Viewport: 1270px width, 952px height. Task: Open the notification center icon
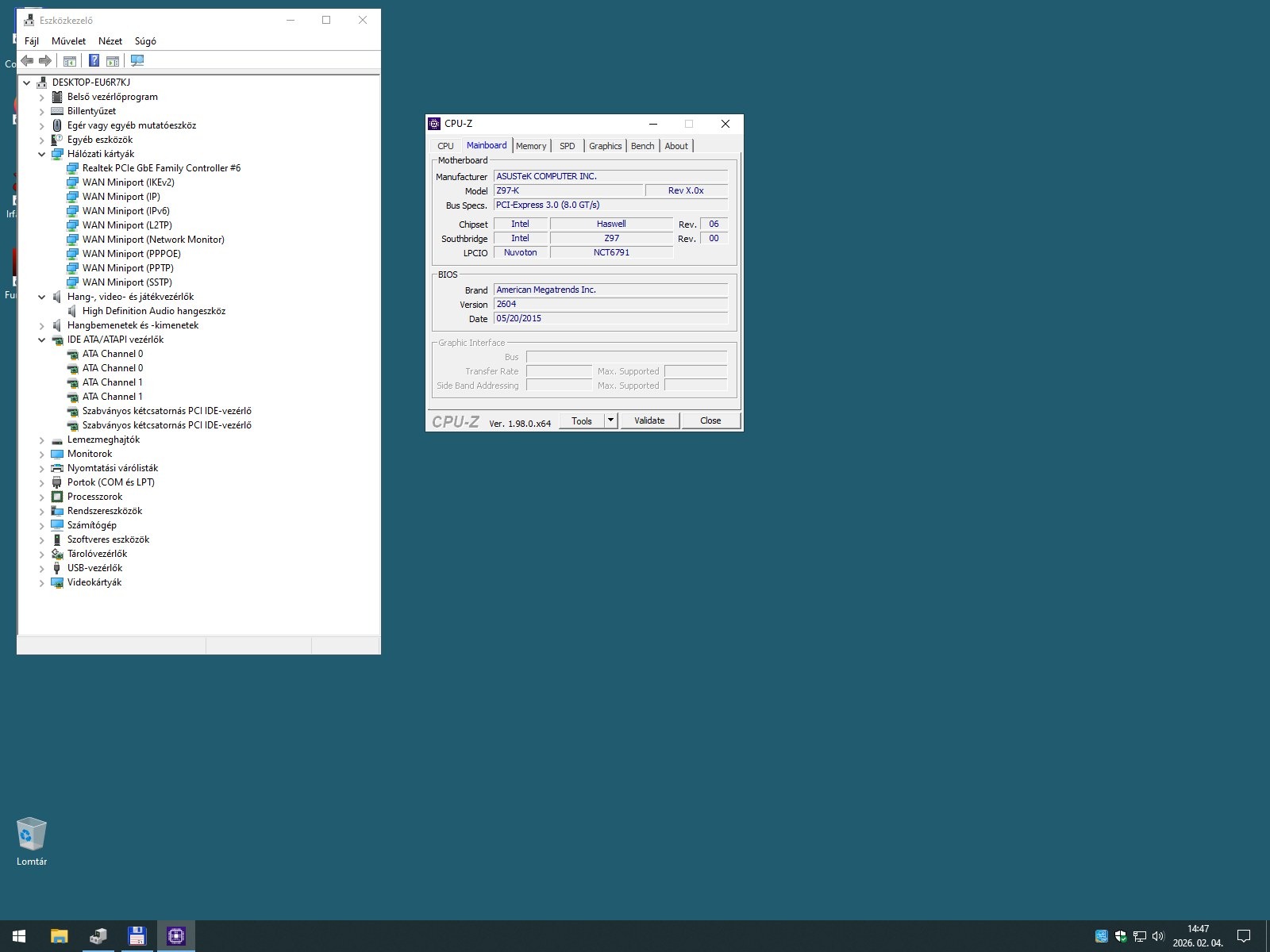click(x=1244, y=936)
